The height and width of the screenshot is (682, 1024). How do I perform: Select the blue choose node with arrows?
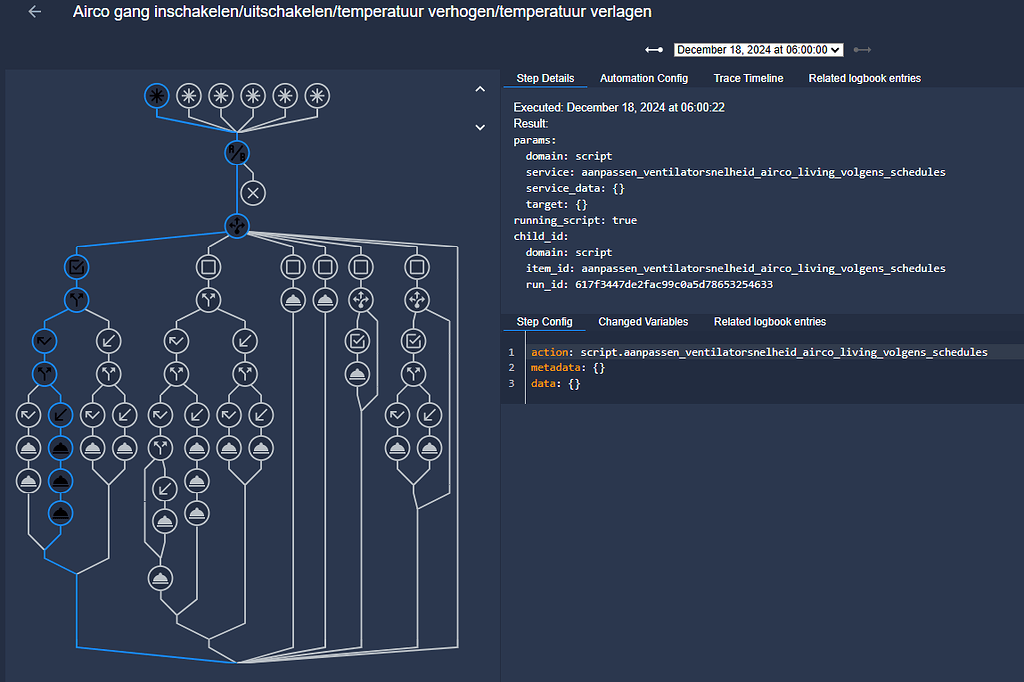coord(236,226)
